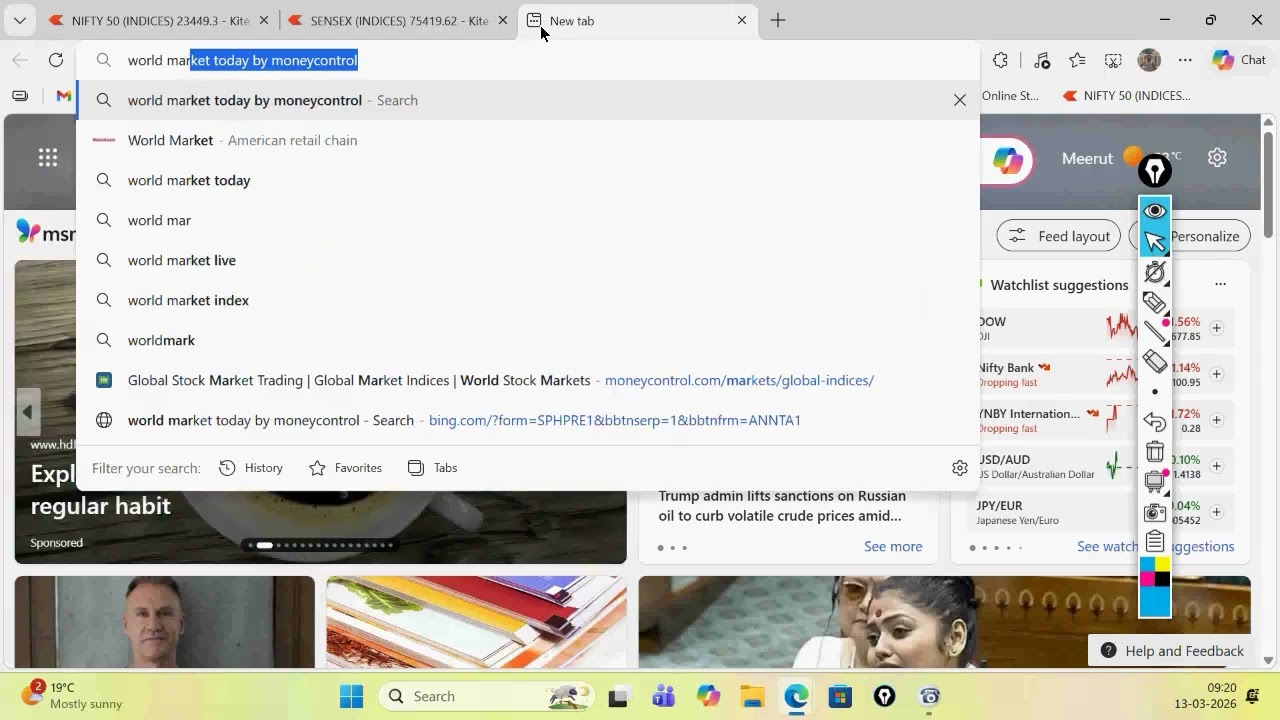Open the clipboard menu in pen toolbar
The height and width of the screenshot is (720, 1280).
click(x=1155, y=542)
